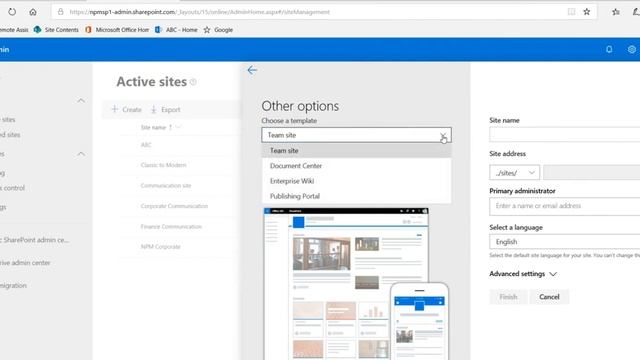Screen dimensions: 640x360
Task: Select Corporate Communication site row
Action: [x=174, y=206]
